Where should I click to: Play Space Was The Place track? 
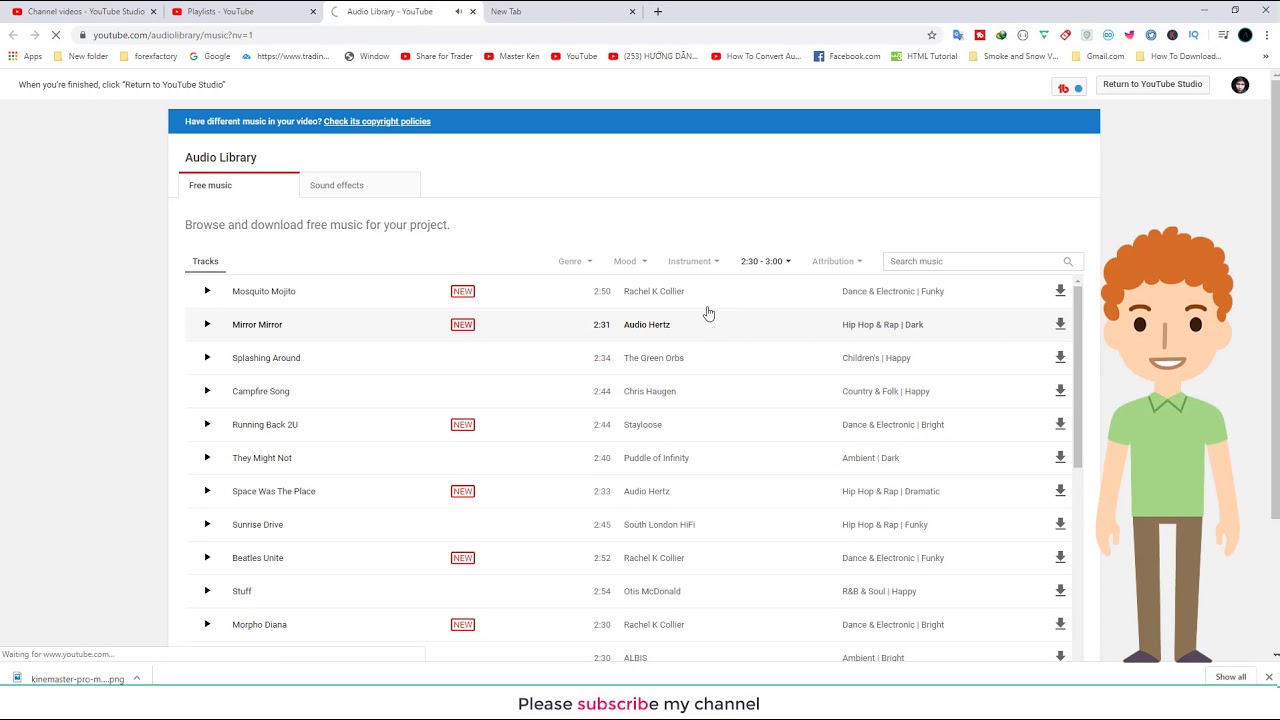(207, 491)
